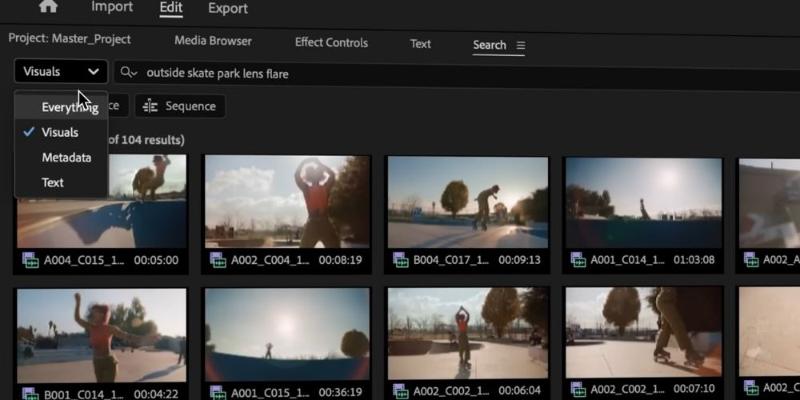Click clip type icon for B004_C017 clip
The height and width of the screenshot is (400, 800).
398,260
